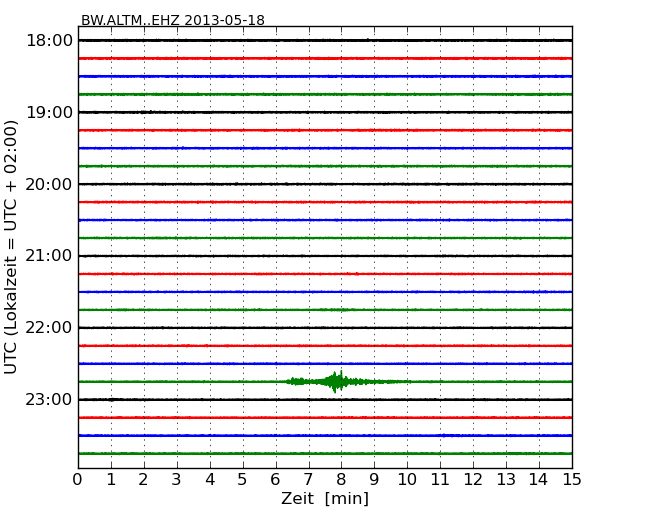Click the Zeit [min] axis label
The height and width of the screenshot is (520, 650).
pos(325,498)
